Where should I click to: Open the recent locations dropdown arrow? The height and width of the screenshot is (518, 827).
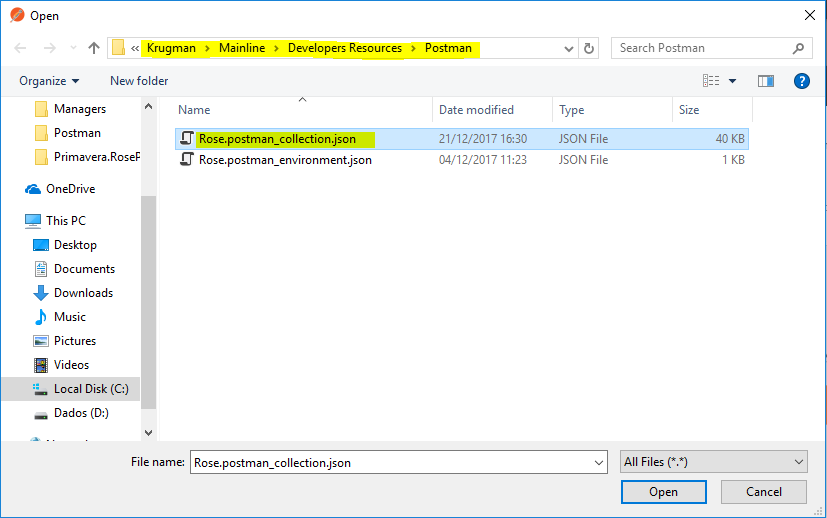tap(73, 48)
